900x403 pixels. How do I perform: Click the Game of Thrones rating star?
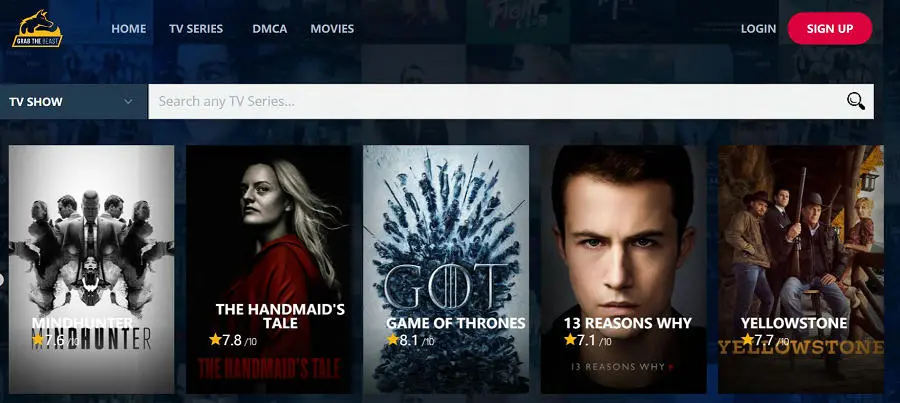point(393,340)
